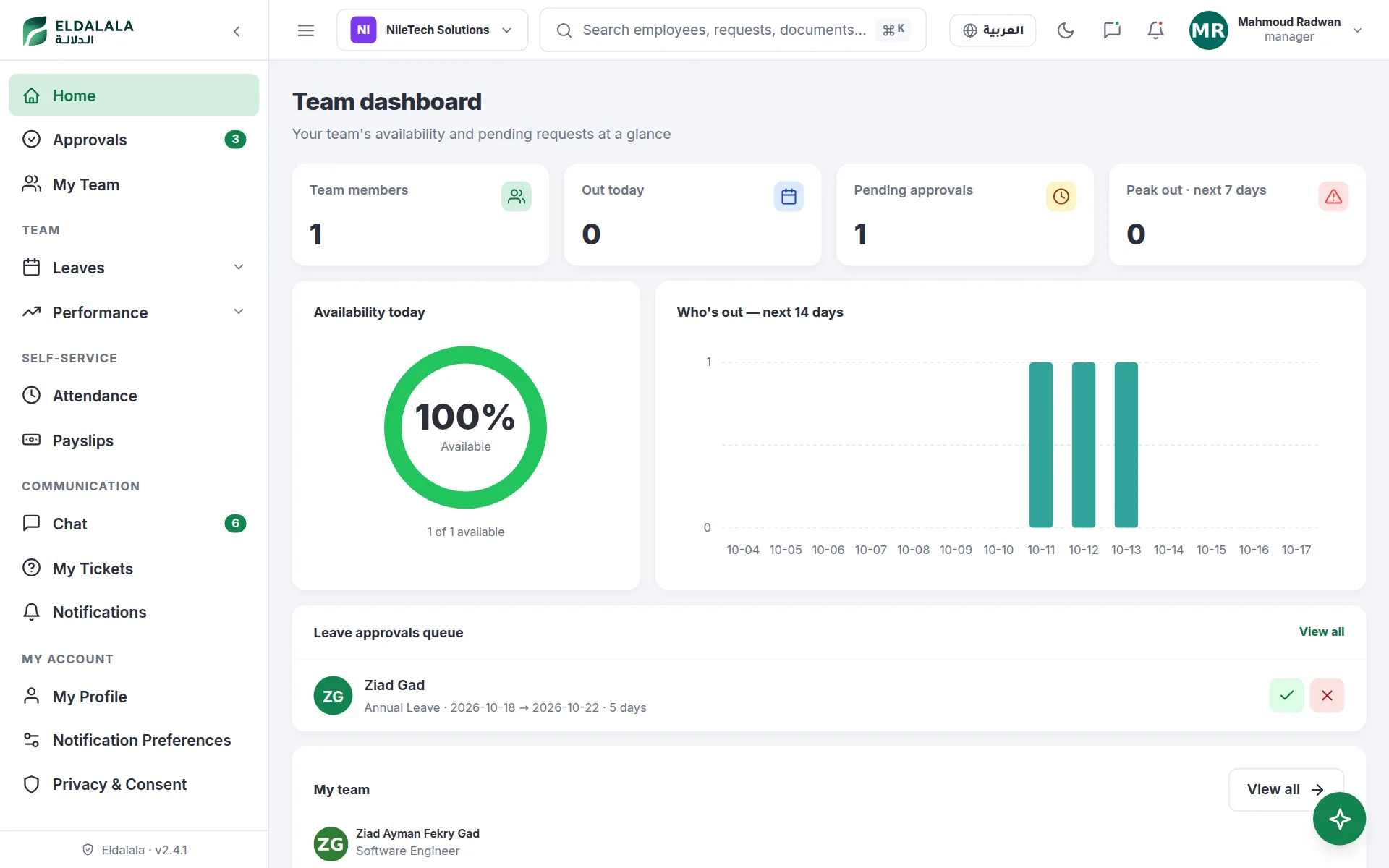This screenshot has height=868, width=1389.
Task: Click the Annual Leave request details text
Action: coord(505,707)
